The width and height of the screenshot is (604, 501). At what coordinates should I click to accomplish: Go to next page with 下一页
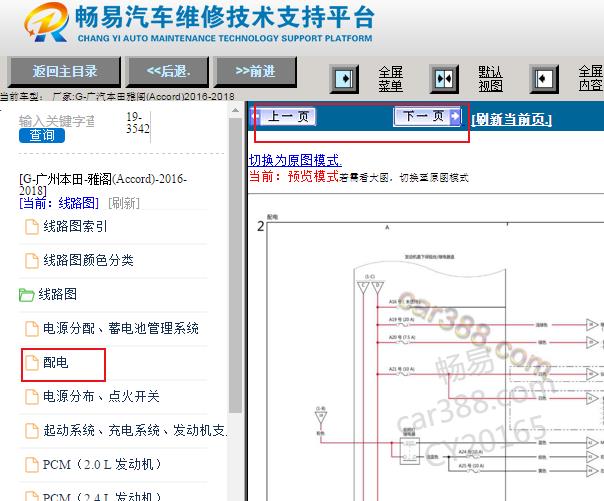tap(427, 116)
